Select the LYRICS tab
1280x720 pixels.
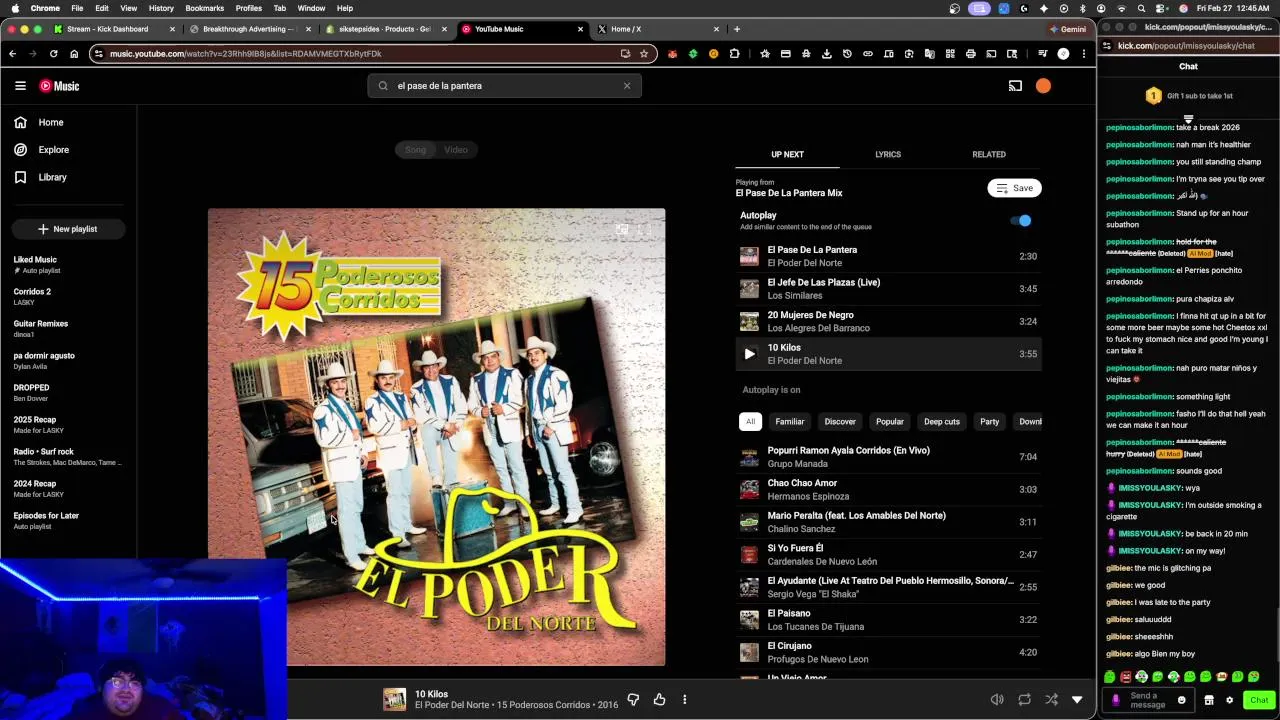[888, 154]
